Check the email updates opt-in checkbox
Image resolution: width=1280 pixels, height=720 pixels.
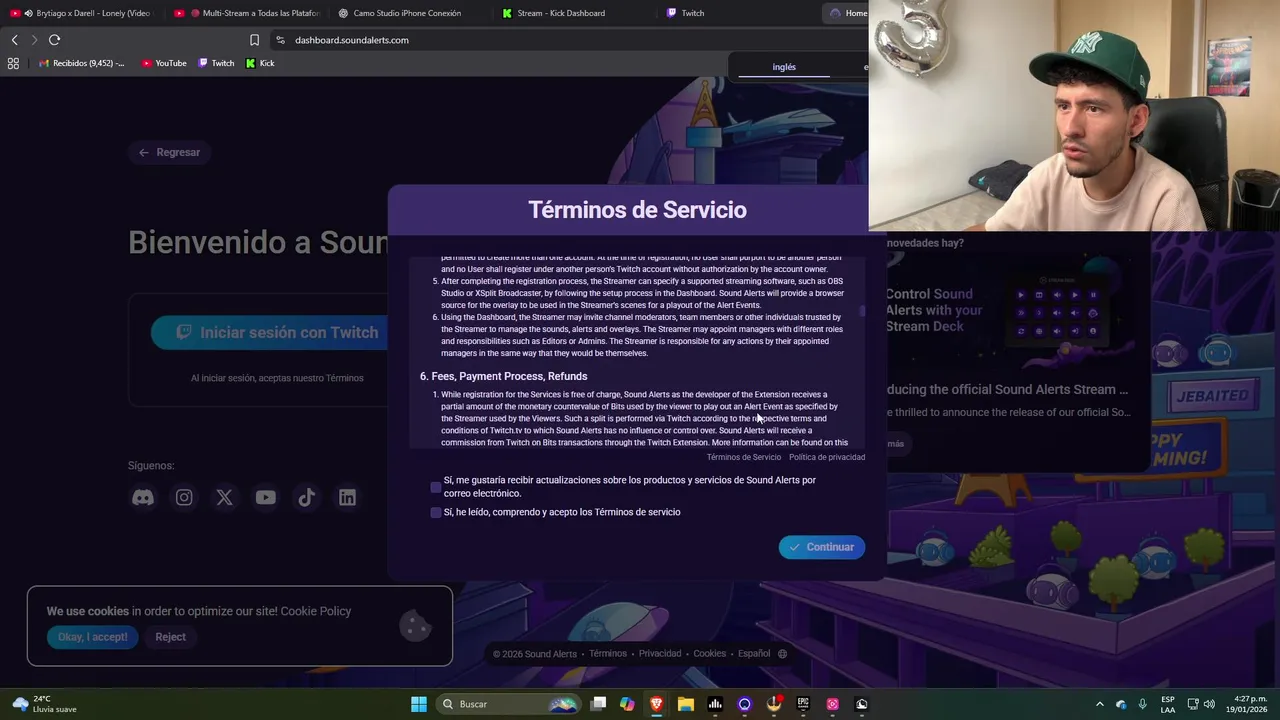click(x=436, y=487)
